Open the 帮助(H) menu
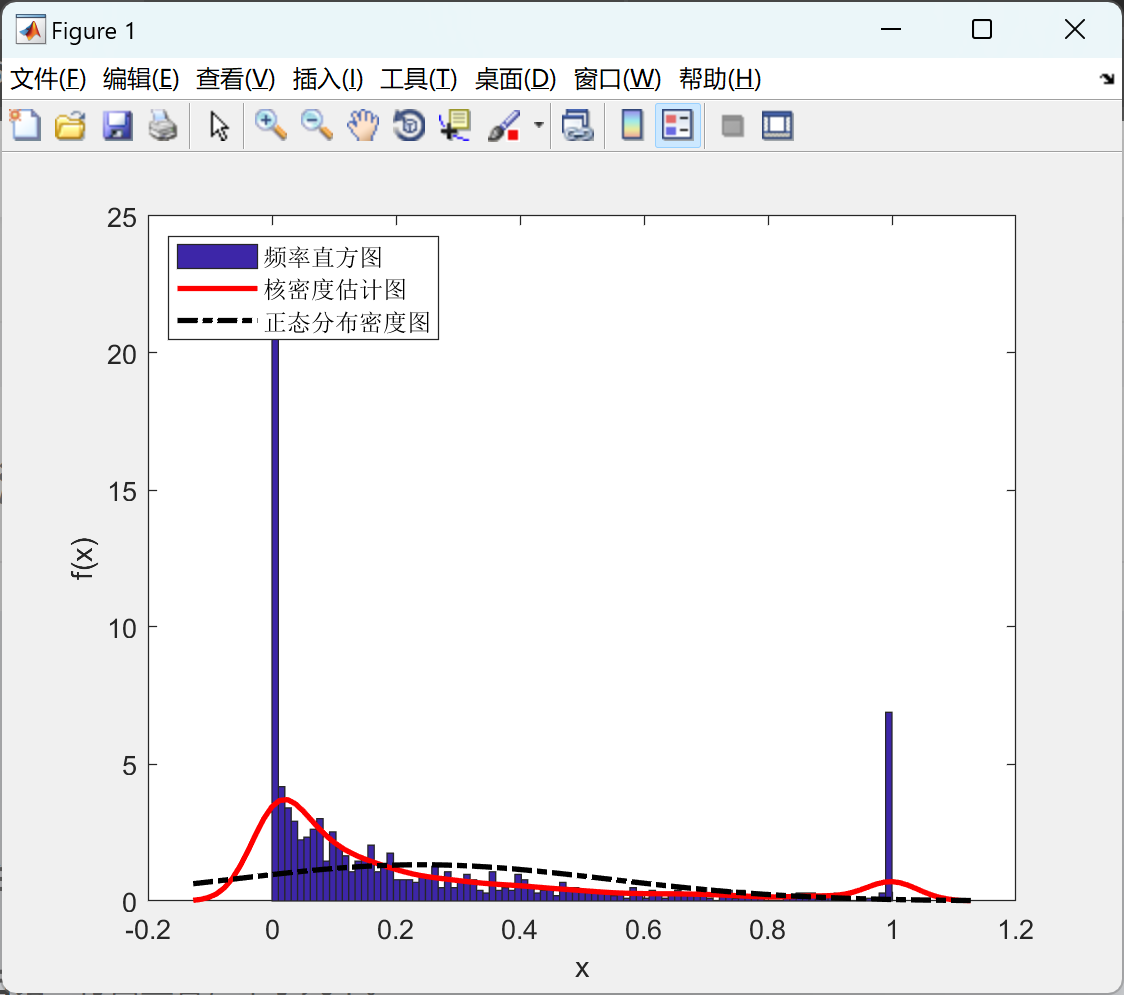The image size is (1124, 995). [720, 79]
